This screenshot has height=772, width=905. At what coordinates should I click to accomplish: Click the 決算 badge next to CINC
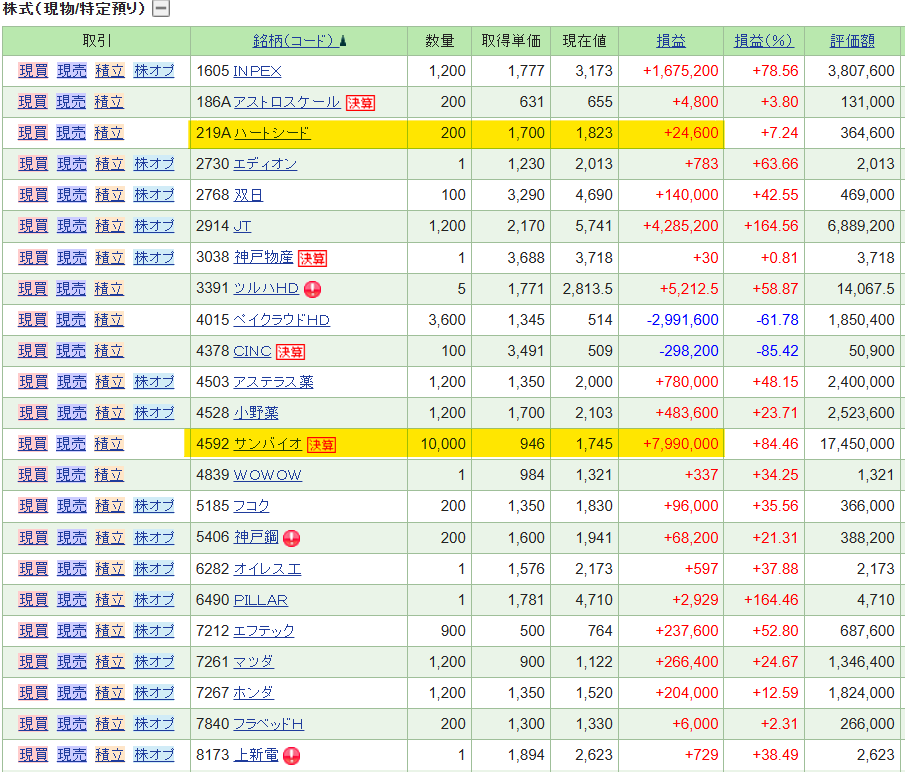290,351
